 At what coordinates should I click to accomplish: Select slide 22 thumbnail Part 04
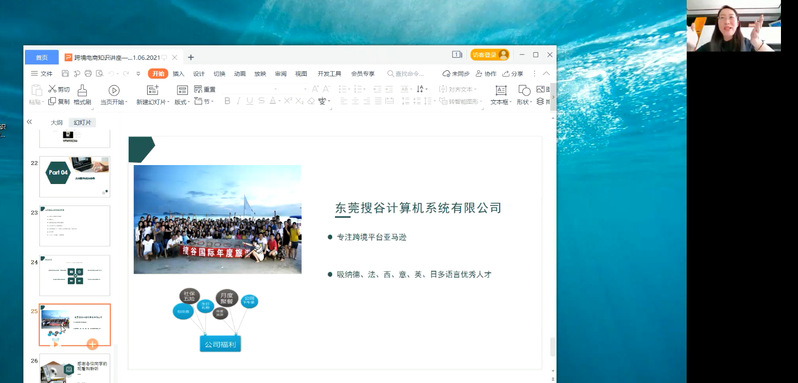[75, 176]
